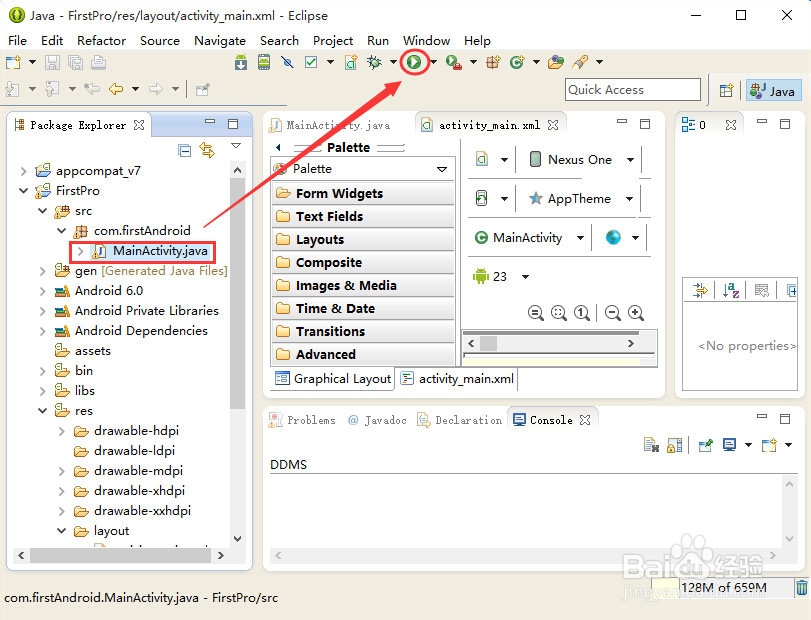Viewport: 811px width, 620px height.
Task: Click the Clear Console icon
Action: coord(651,445)
